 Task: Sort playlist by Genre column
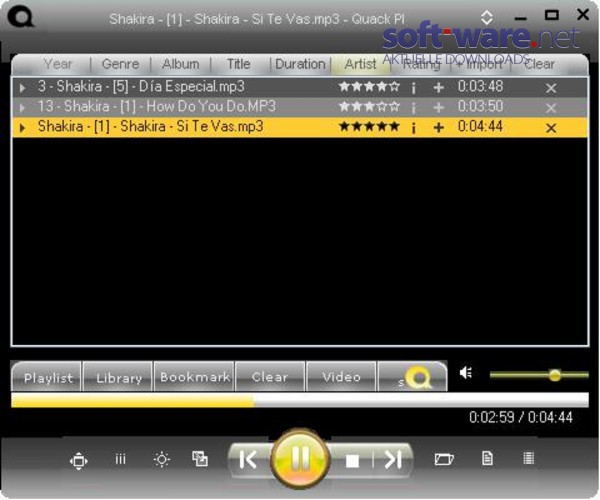tap(120, 64)
